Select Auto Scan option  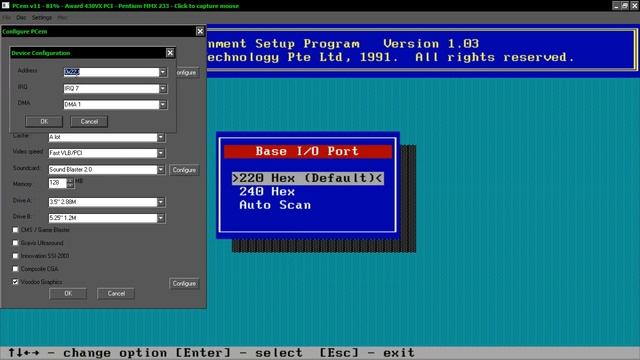pyautogui.click(x=275, y=205)
